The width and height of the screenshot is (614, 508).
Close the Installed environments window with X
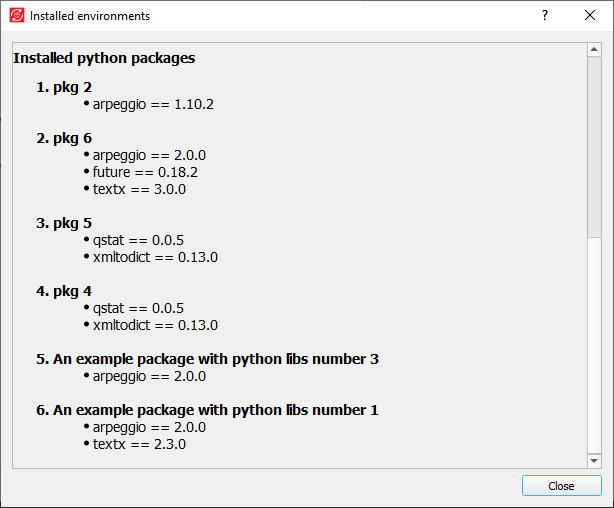[x=590, y=16]
